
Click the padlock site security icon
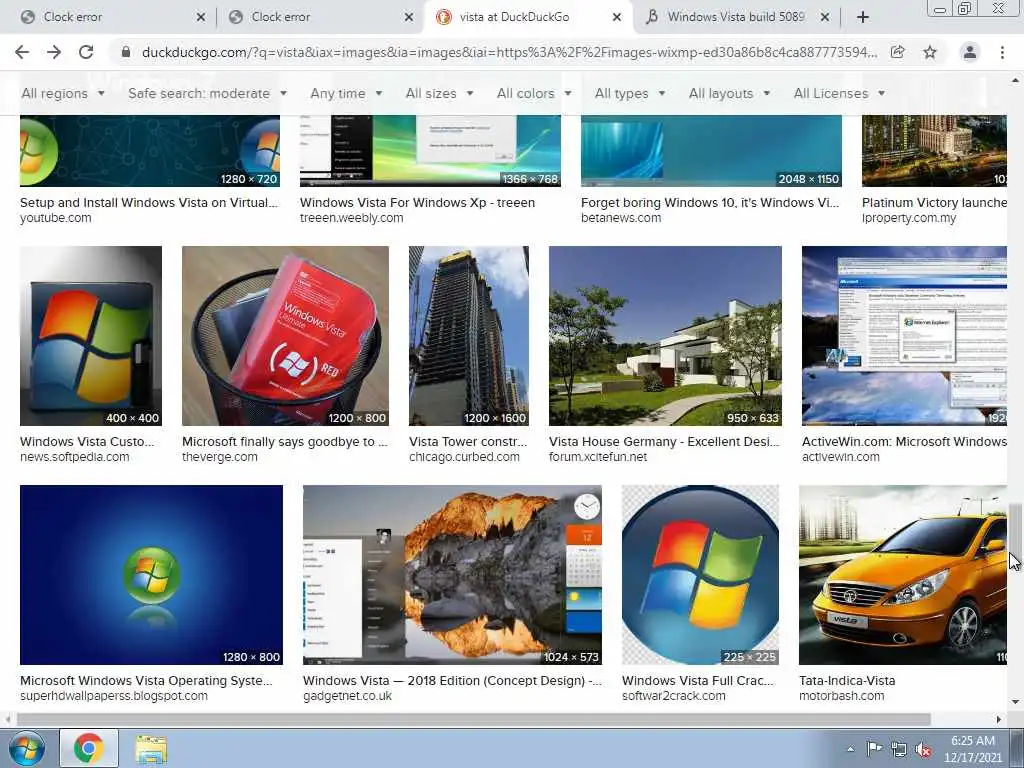126,52
